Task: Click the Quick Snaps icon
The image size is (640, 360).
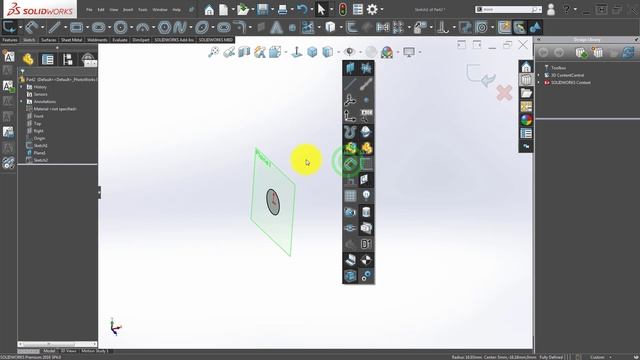Action: click(482, 27)
